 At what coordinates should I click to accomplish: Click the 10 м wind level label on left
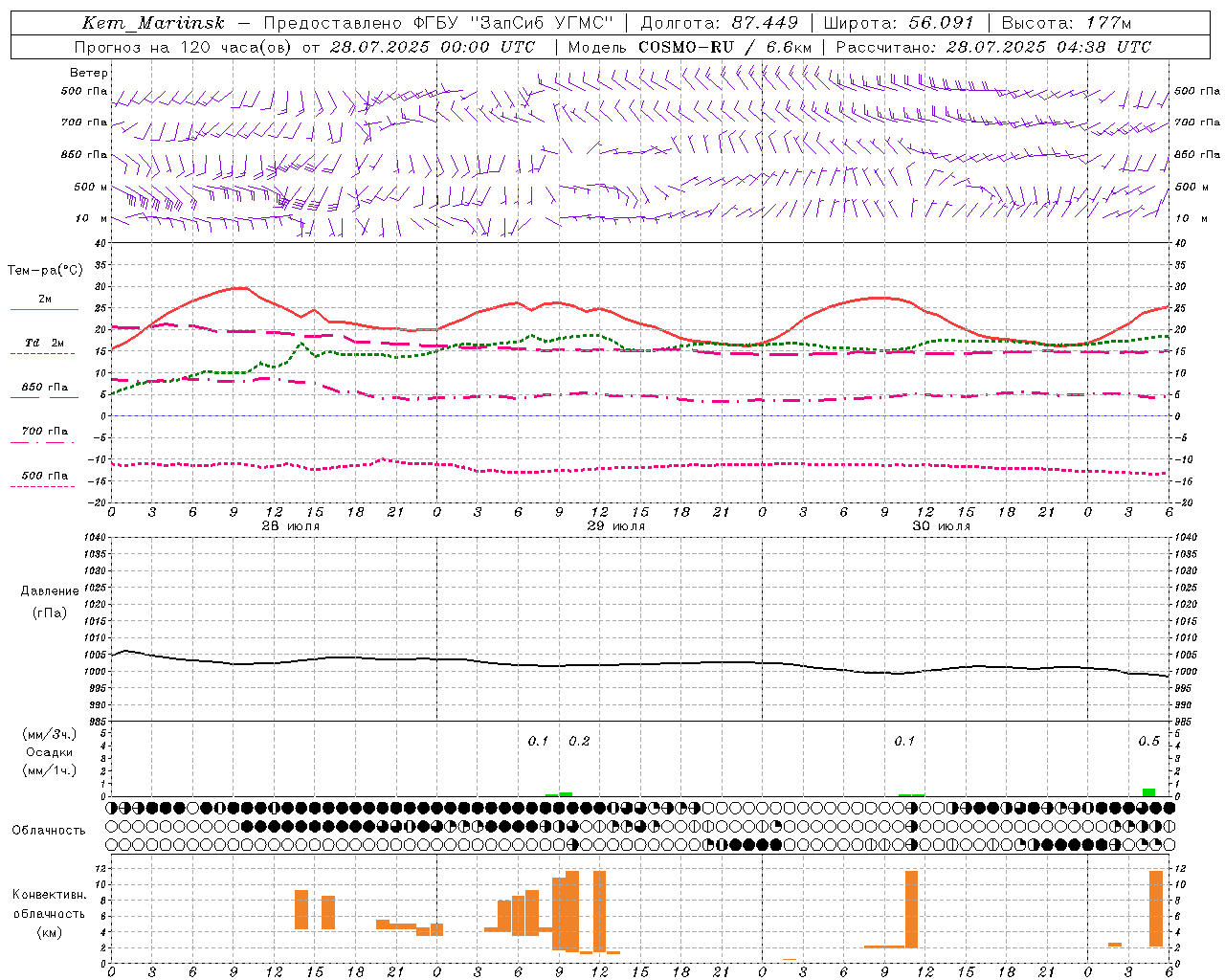(91, 219)
